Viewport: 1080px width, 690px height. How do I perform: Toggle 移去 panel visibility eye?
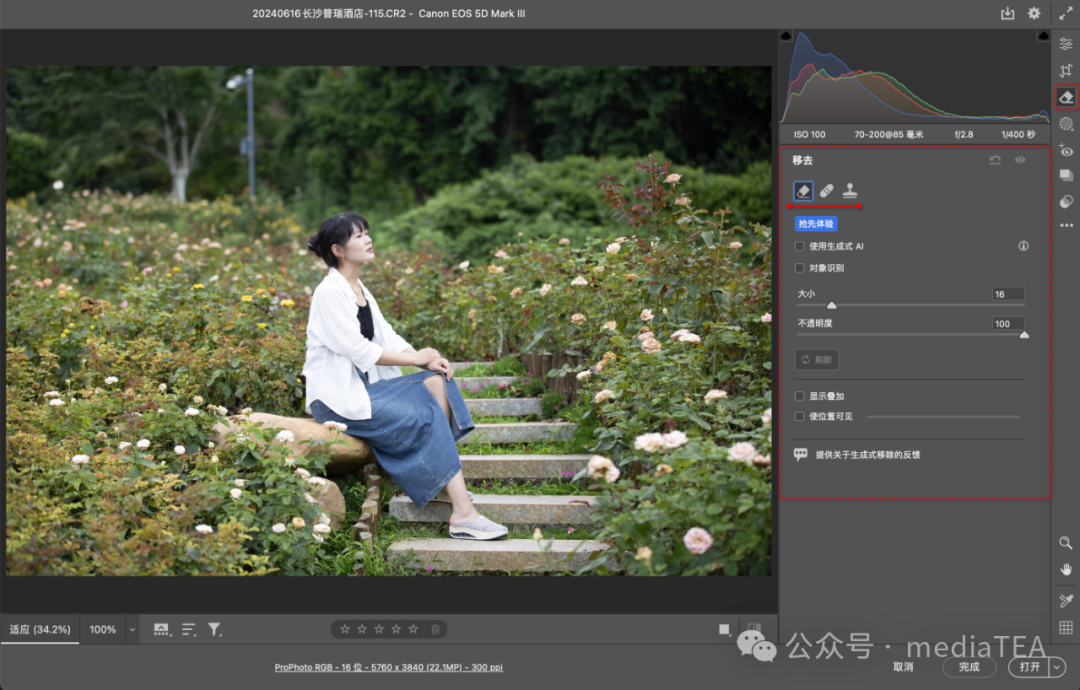[1020, 160]
